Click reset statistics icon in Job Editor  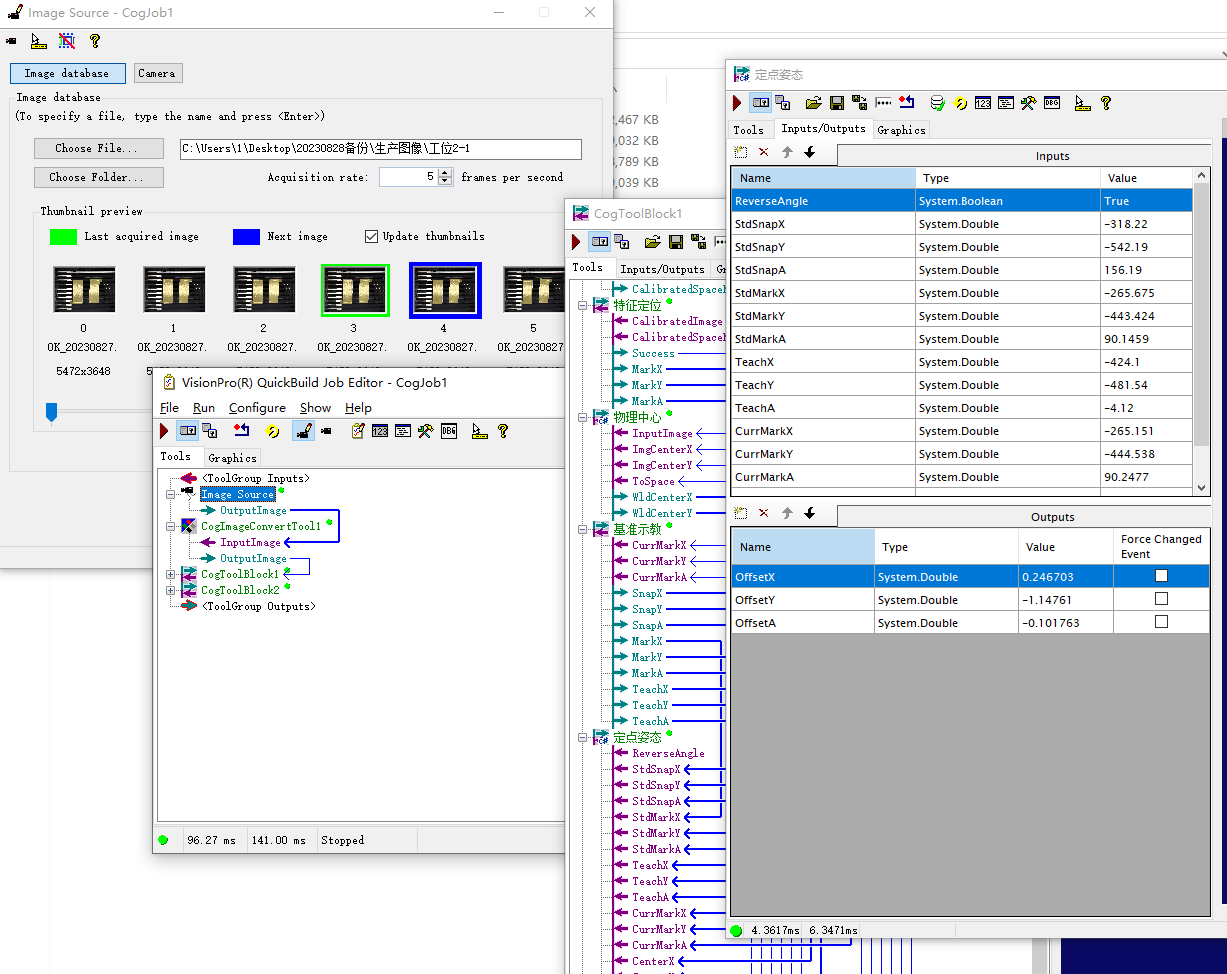241,431
